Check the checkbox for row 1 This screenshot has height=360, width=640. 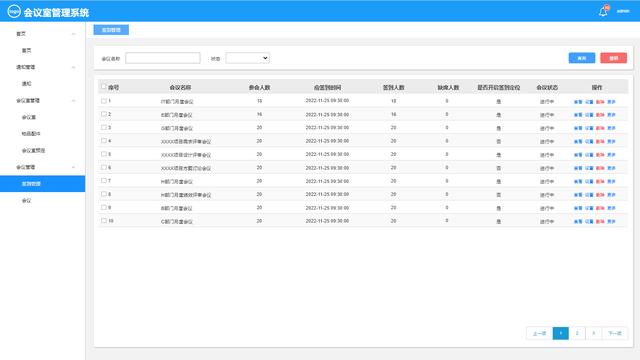pyautogui.click(x=104, y=101)
